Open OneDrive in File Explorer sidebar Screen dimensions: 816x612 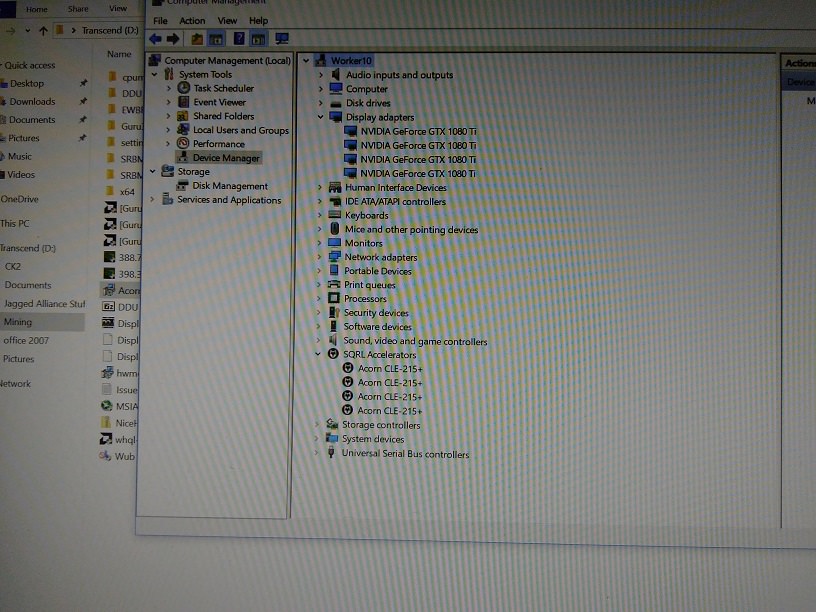20,199
